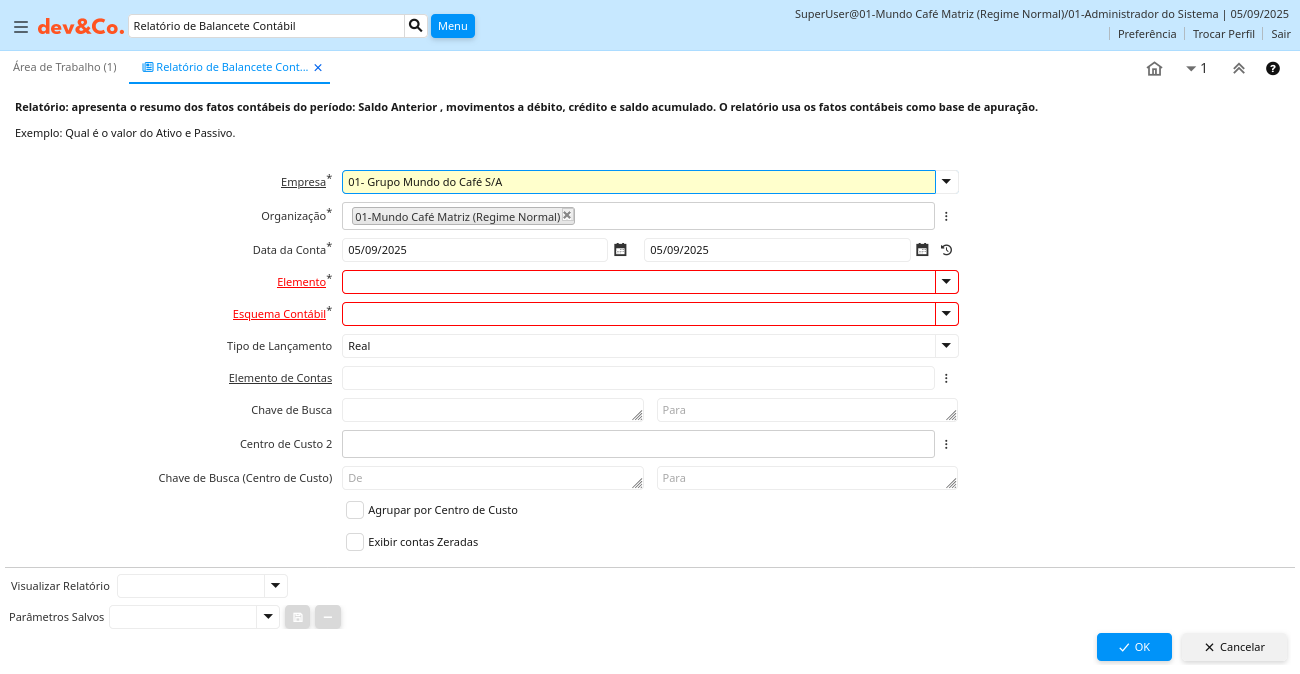
Task: Expand Tipo de Lançamento dropdown
Action: click(x=946, y=346)
